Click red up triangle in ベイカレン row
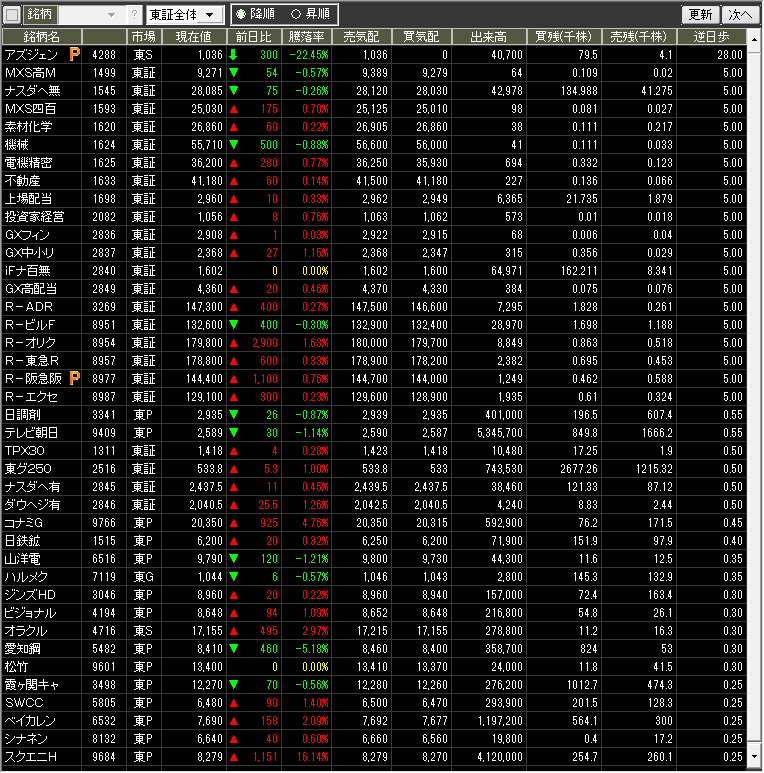Screen dimensions: 764x773 (234, 720)
